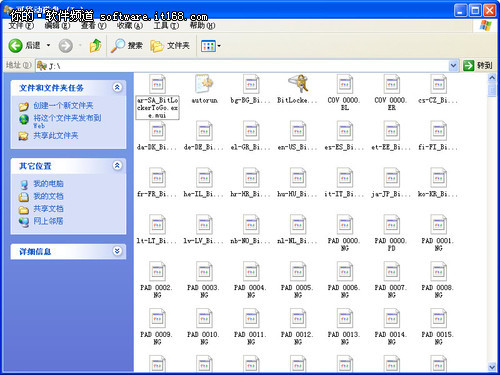
Task: Click the file list scroll-up arrow
Action: [x=492, y=78]
